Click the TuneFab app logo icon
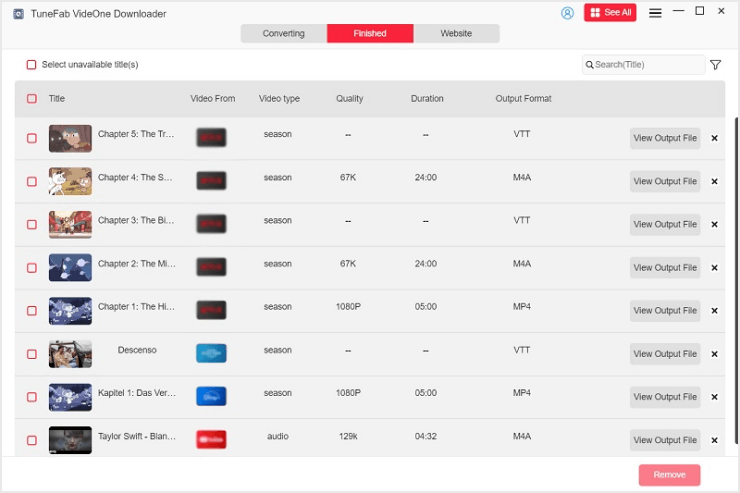 point(17,14)
